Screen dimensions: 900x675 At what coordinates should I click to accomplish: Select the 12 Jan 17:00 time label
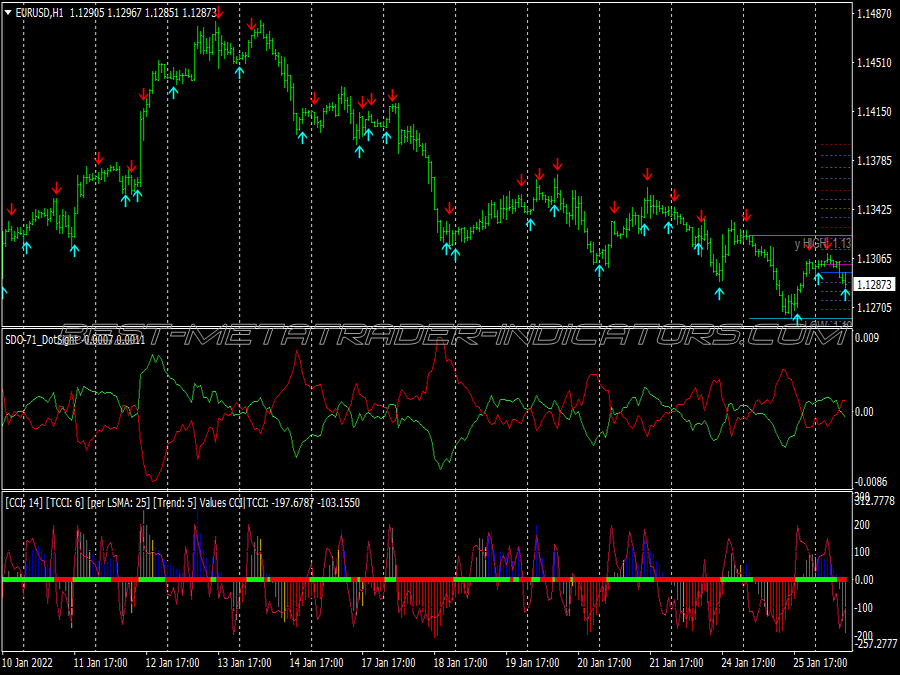coord(172,662)
